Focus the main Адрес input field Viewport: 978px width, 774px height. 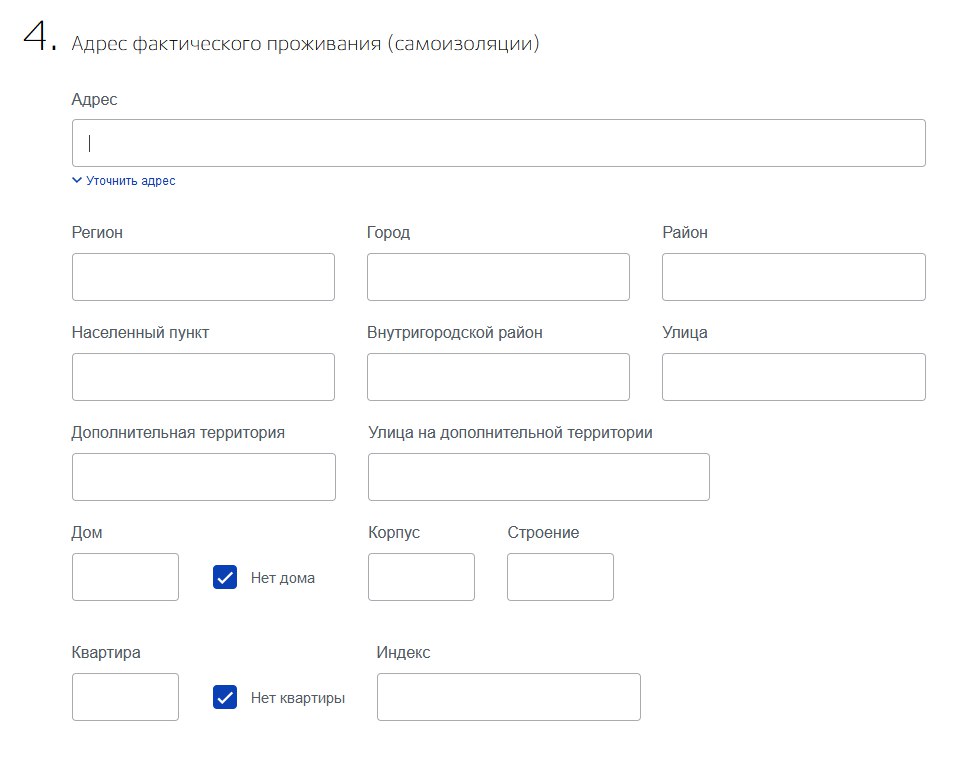[x=499, y=143]
